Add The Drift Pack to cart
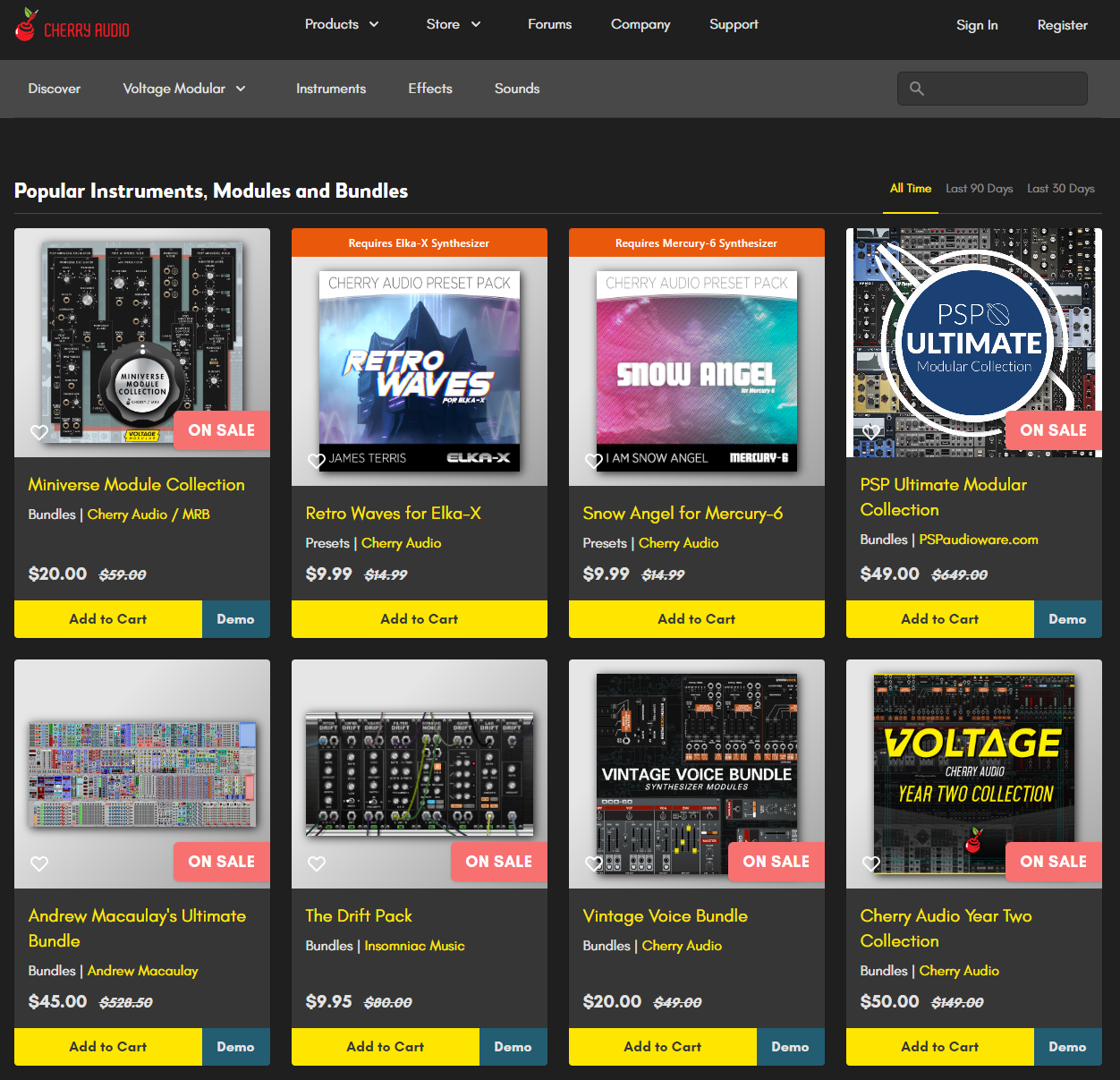Screen dimensions: 1120x1080 point(386,1047)
